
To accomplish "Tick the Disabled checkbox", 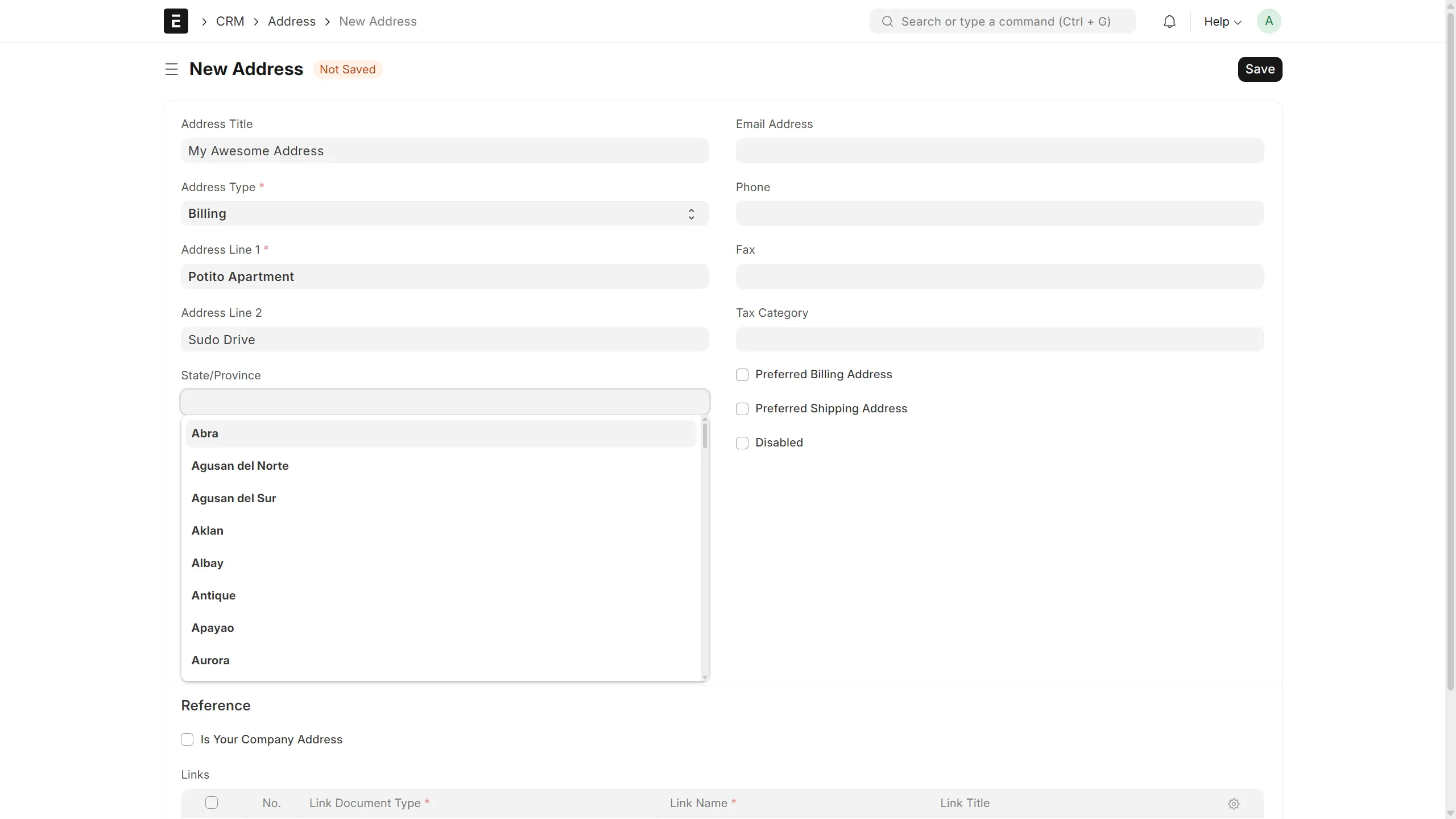I will pos(742,443).
